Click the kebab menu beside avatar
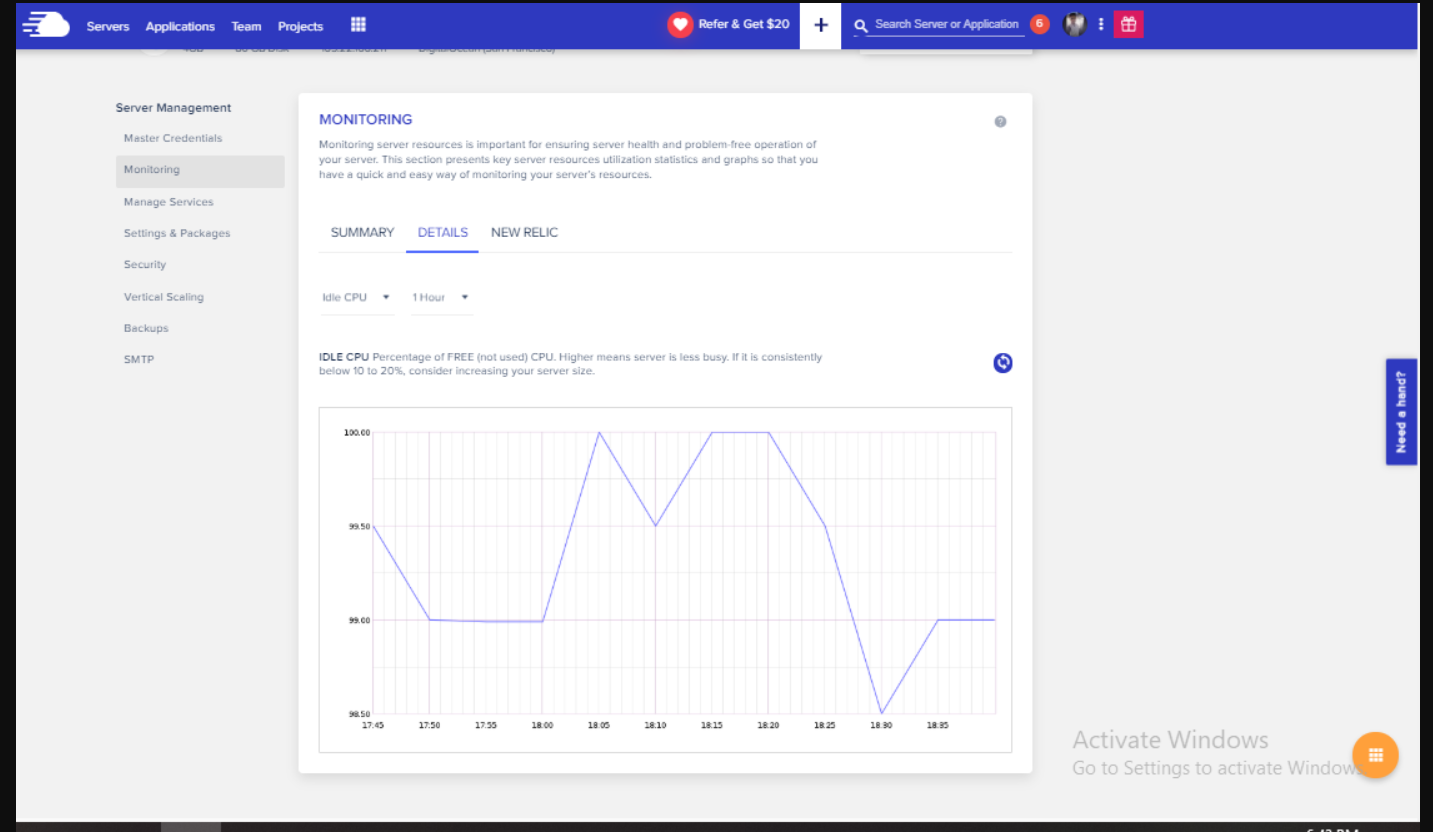The image size is (1433, 832). pos(1101,24)
